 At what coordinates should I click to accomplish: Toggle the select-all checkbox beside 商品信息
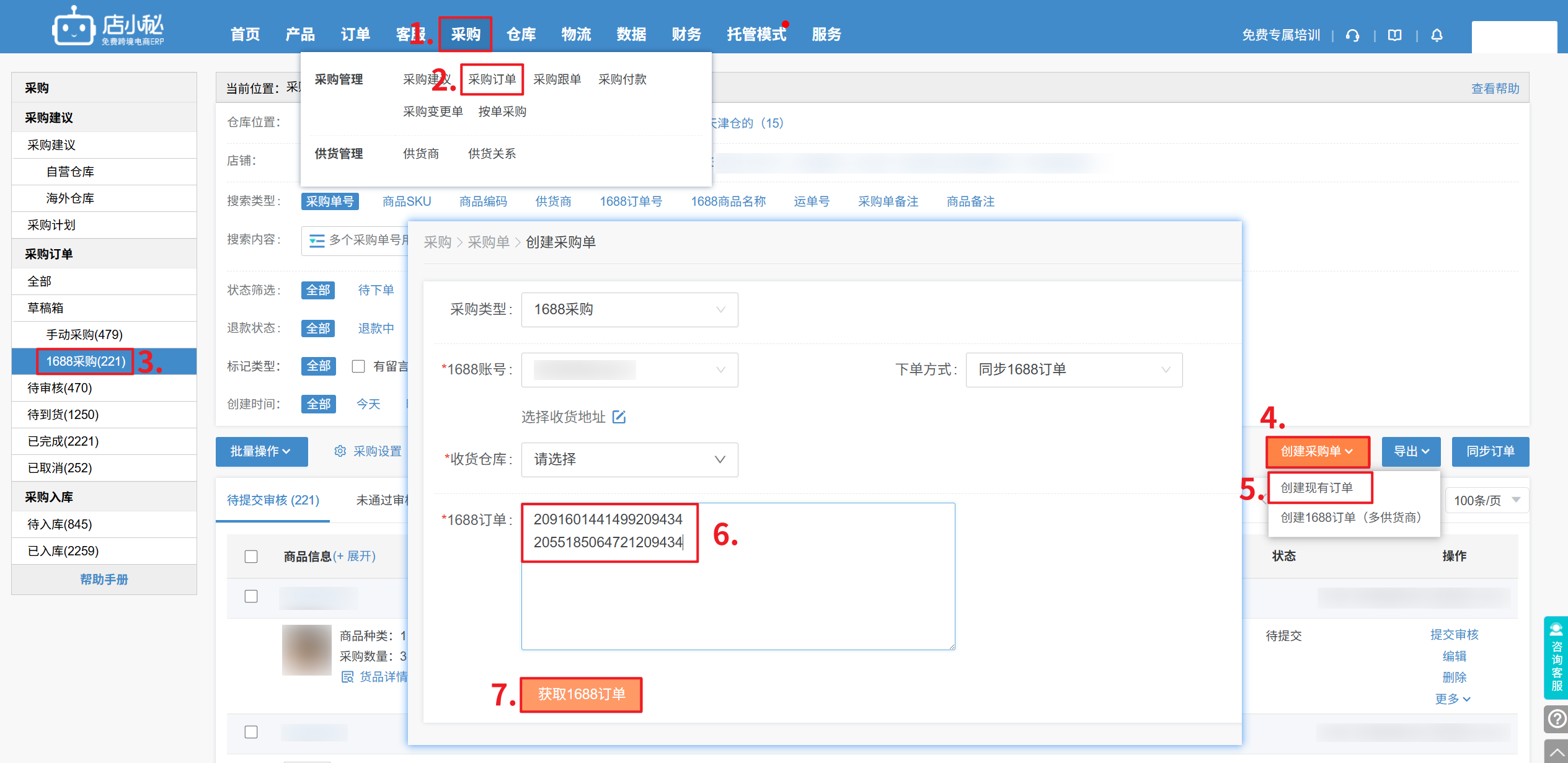pyautogui.click(x=251, y=557)
